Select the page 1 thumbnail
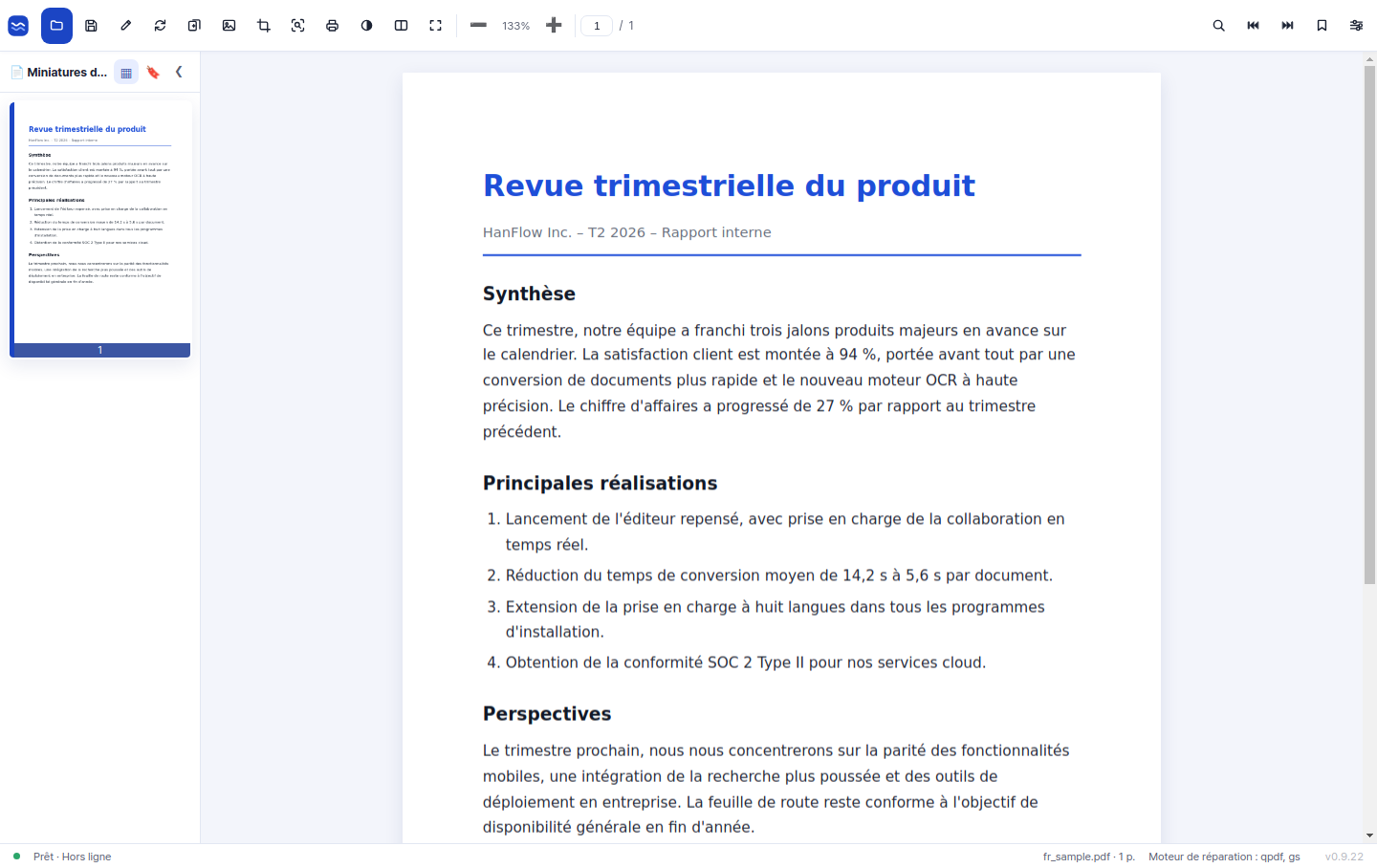This screenshot has height=868, width=1377. coord(100,229)
